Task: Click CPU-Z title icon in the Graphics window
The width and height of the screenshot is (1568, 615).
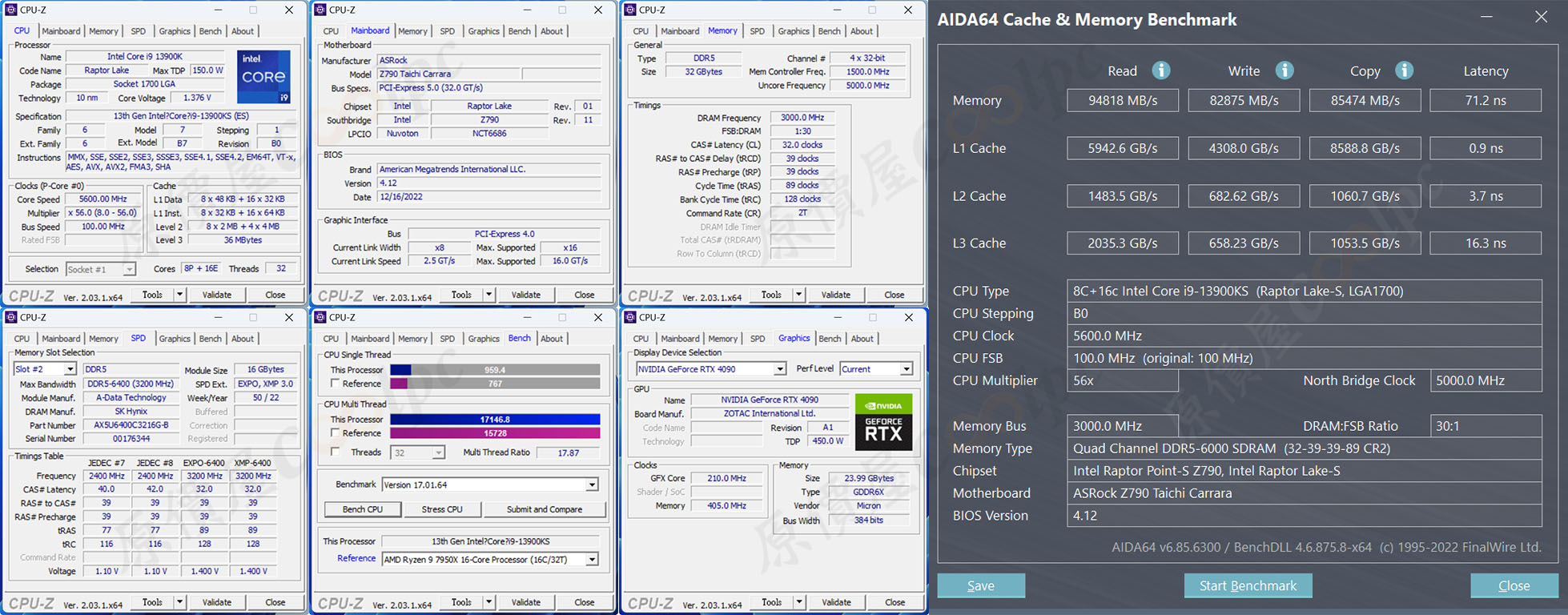Action: (630, 317)
